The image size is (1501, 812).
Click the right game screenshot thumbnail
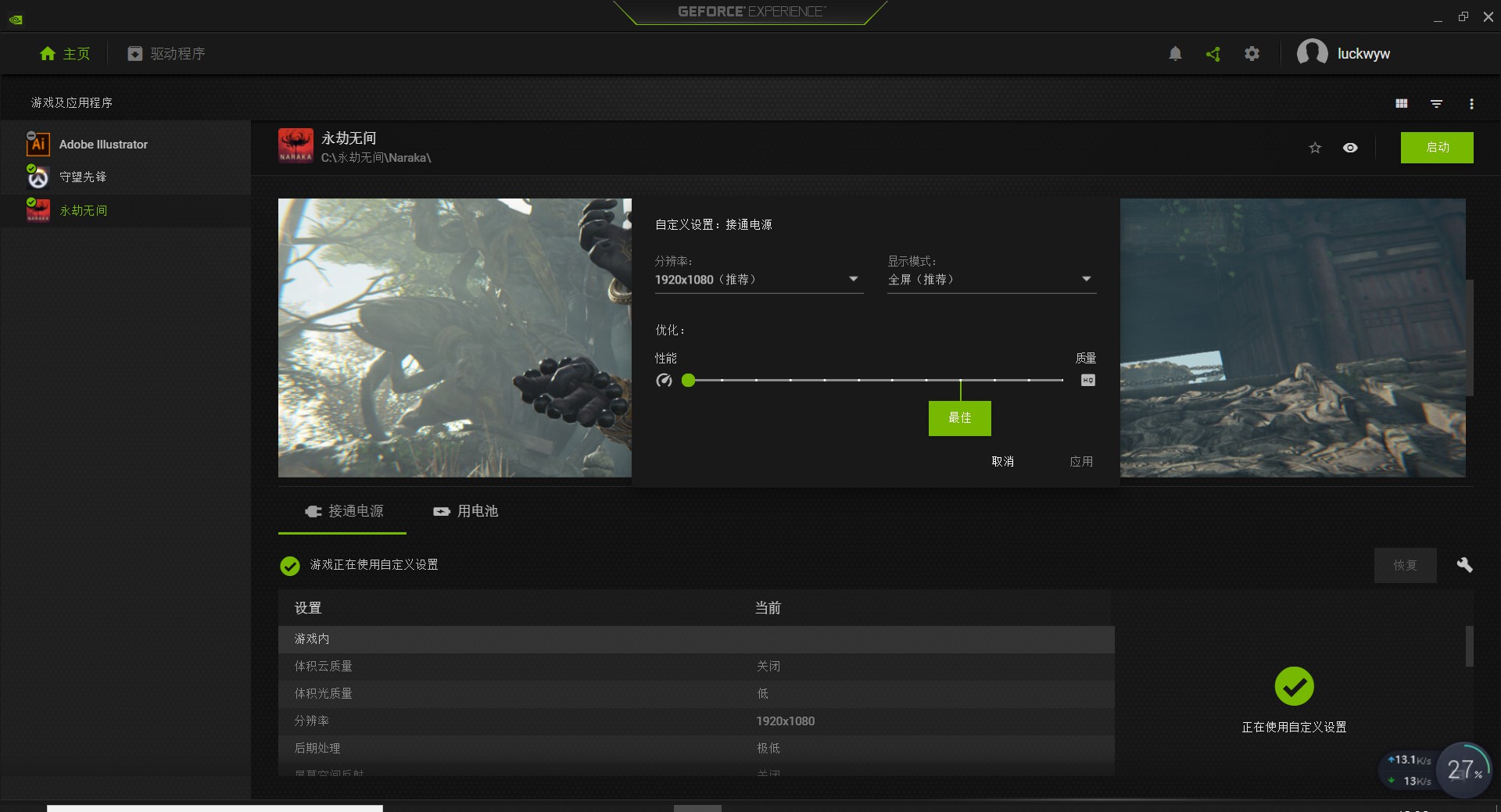pyautogui.click(x=1292, y=338)
